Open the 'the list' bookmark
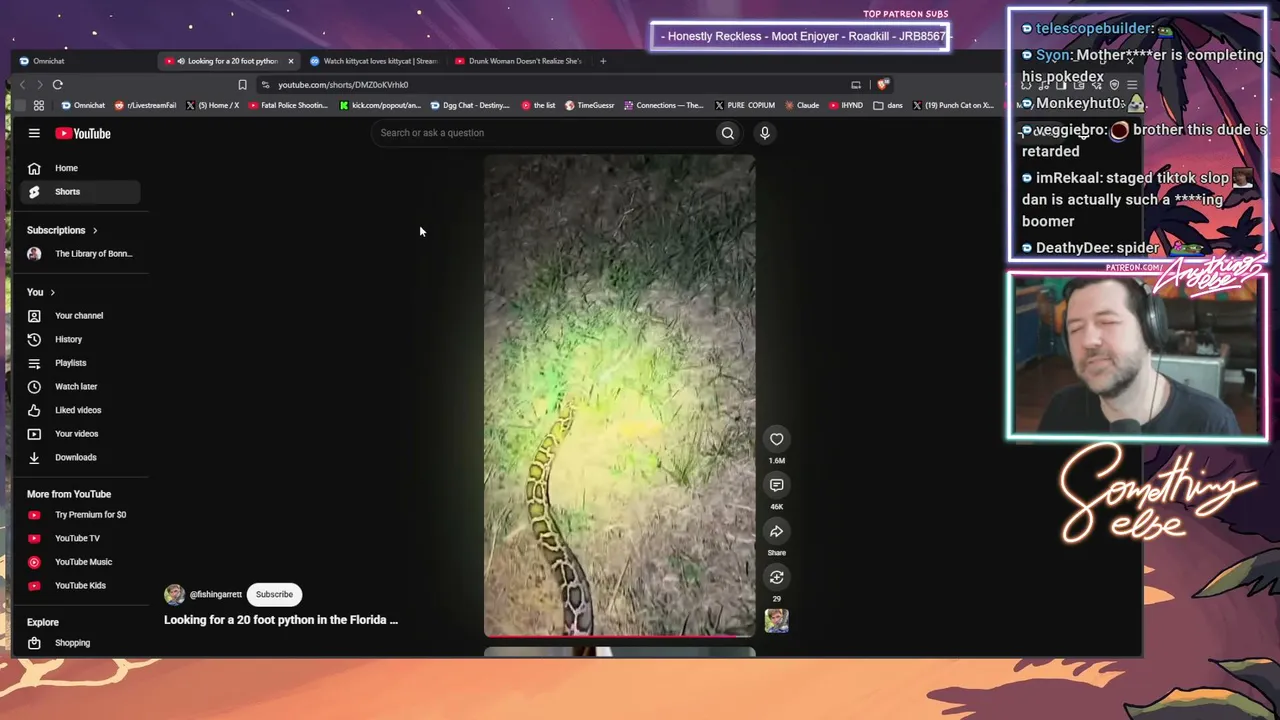The image size is (1280, 720). point(538,105)
